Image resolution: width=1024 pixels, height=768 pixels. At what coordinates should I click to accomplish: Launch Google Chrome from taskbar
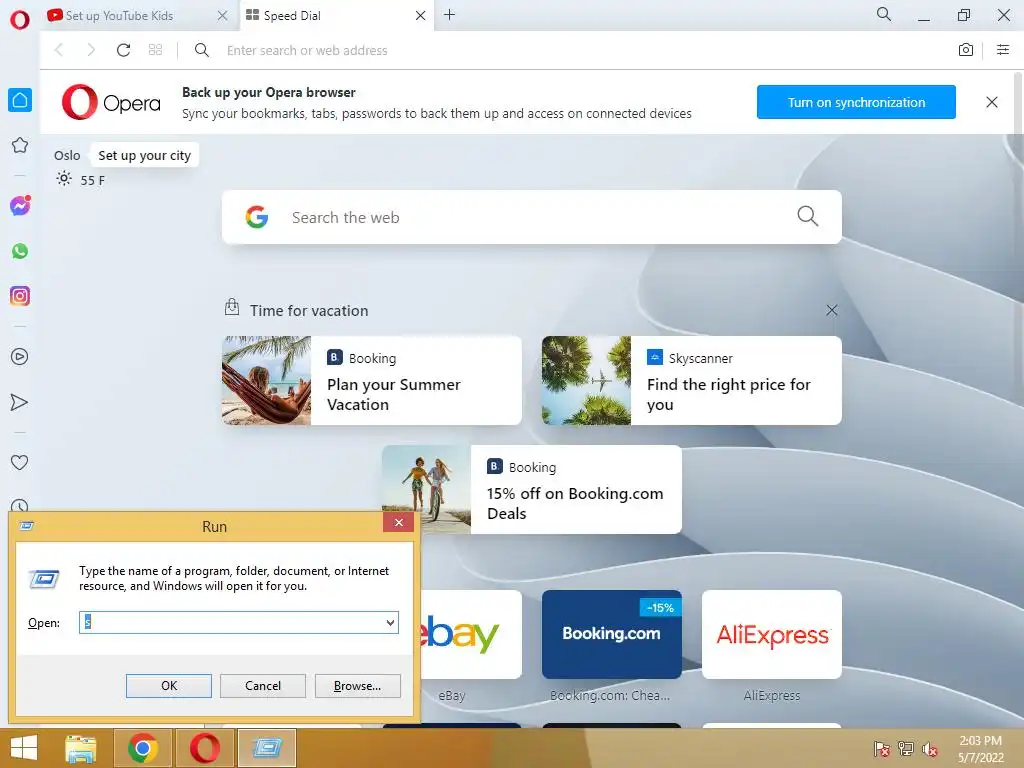143,748
